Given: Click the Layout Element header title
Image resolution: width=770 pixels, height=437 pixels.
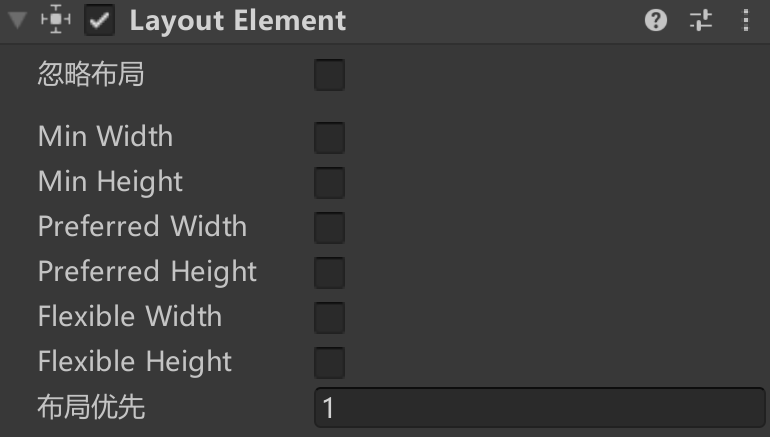Looking at the screenshot, I should [238, 21].
